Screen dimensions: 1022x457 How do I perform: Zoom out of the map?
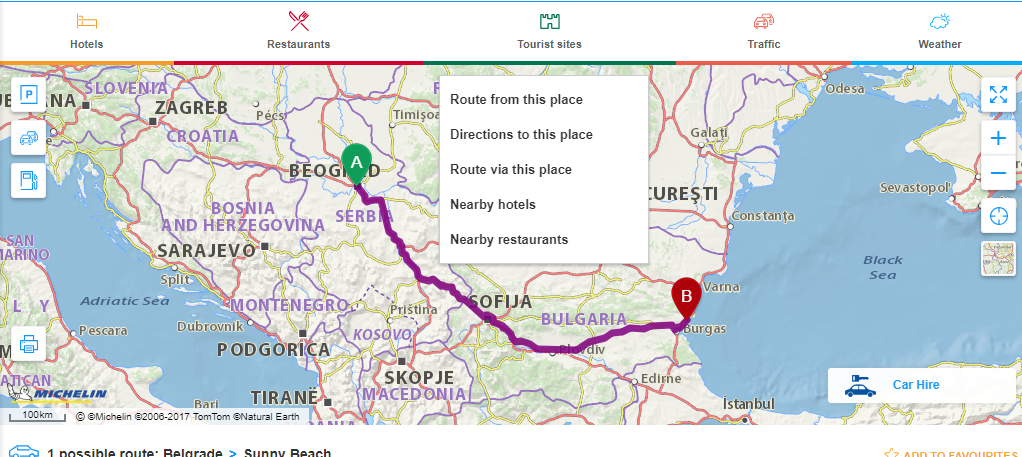tap(998, 173)
